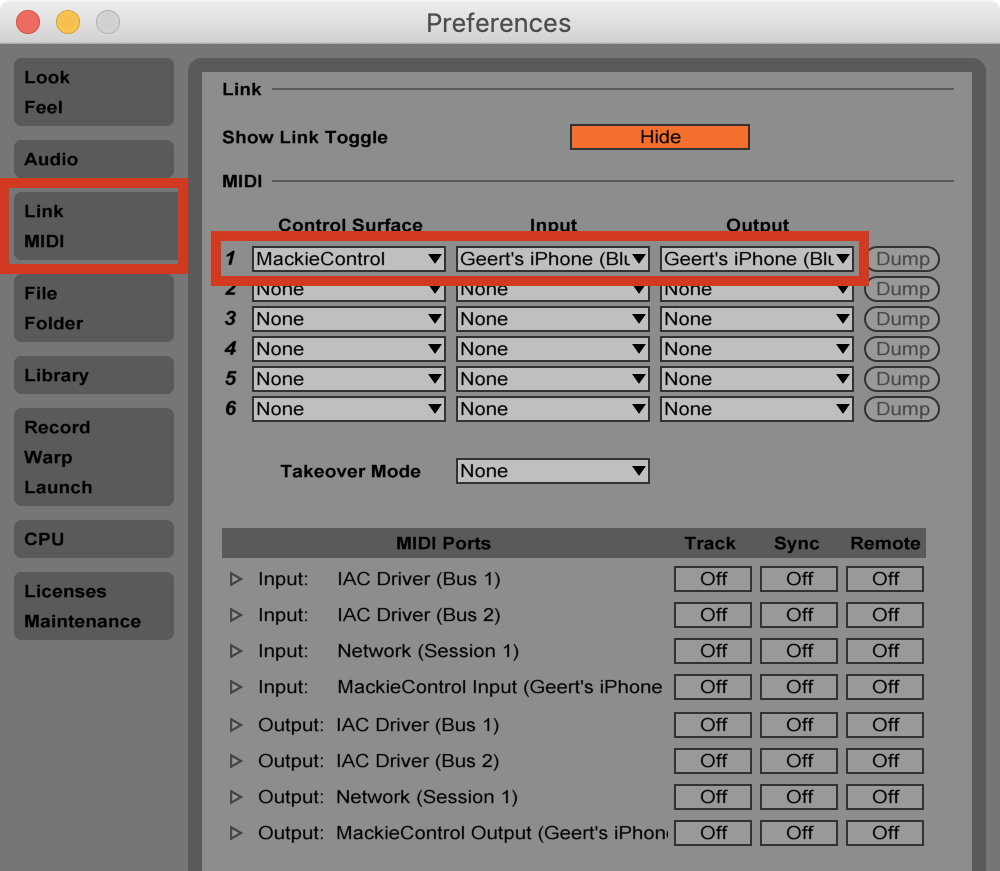Open the CPU preferences tab
1000x871 pixels.
(x=94, y=539)
